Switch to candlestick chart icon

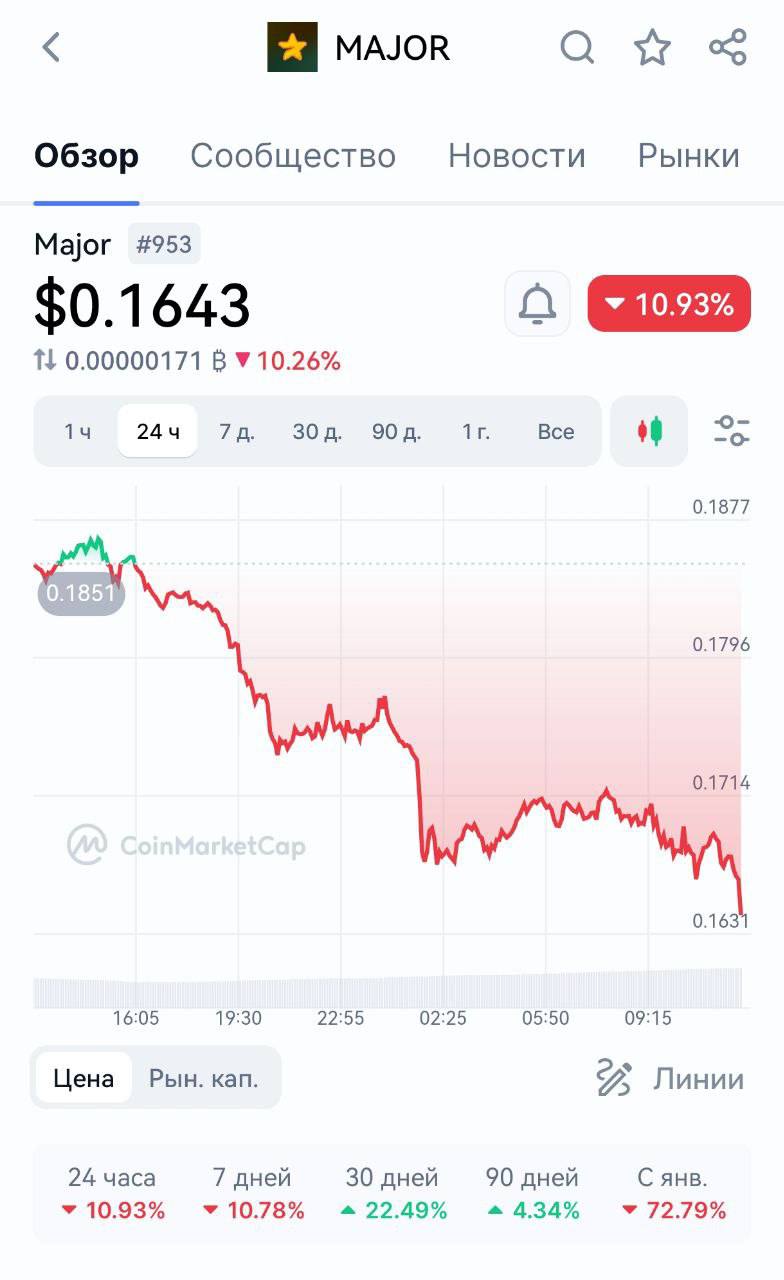click(649, 431)
